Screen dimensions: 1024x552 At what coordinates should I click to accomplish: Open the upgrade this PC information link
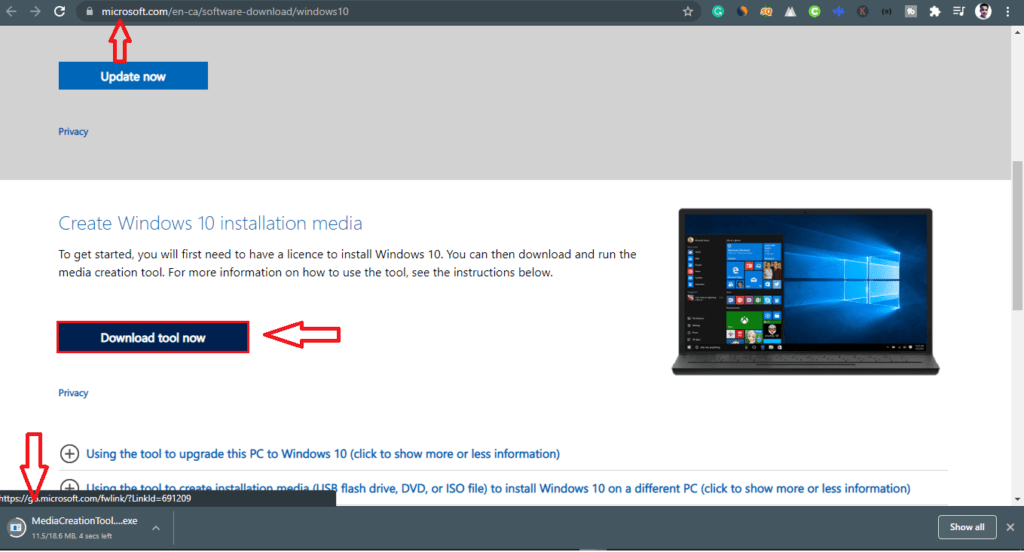point(323,453)
